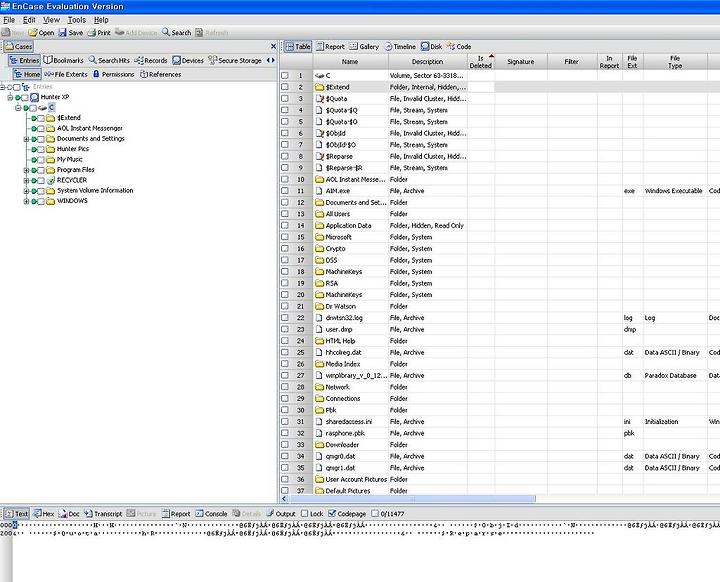Screen dimensions: 720x582
Task: Click the Search magnifier icon in toolbar
Action: tap(166, 33)
